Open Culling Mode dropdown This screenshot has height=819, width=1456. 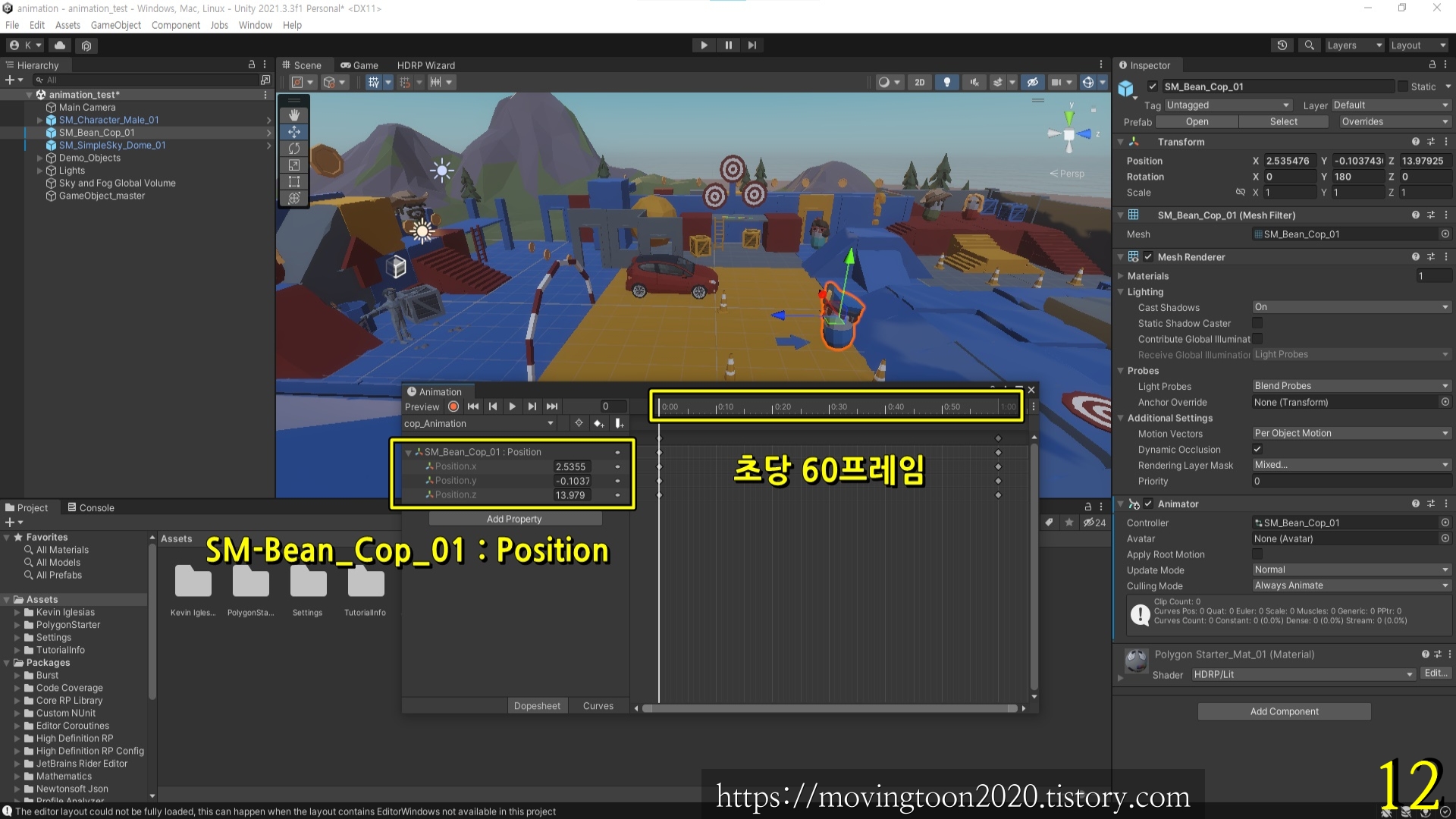point(1351,585)
